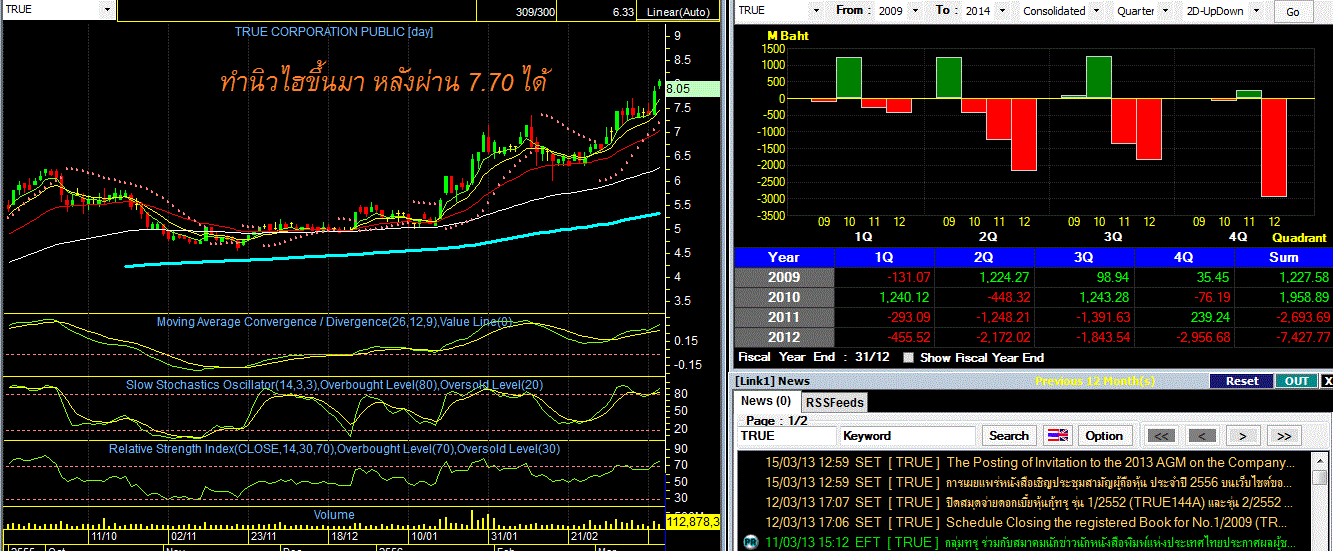Screen dimensions: 1333x551
Task: Click the PR icon beside 11/03/13 news
Action: click(x=749, y=542)
